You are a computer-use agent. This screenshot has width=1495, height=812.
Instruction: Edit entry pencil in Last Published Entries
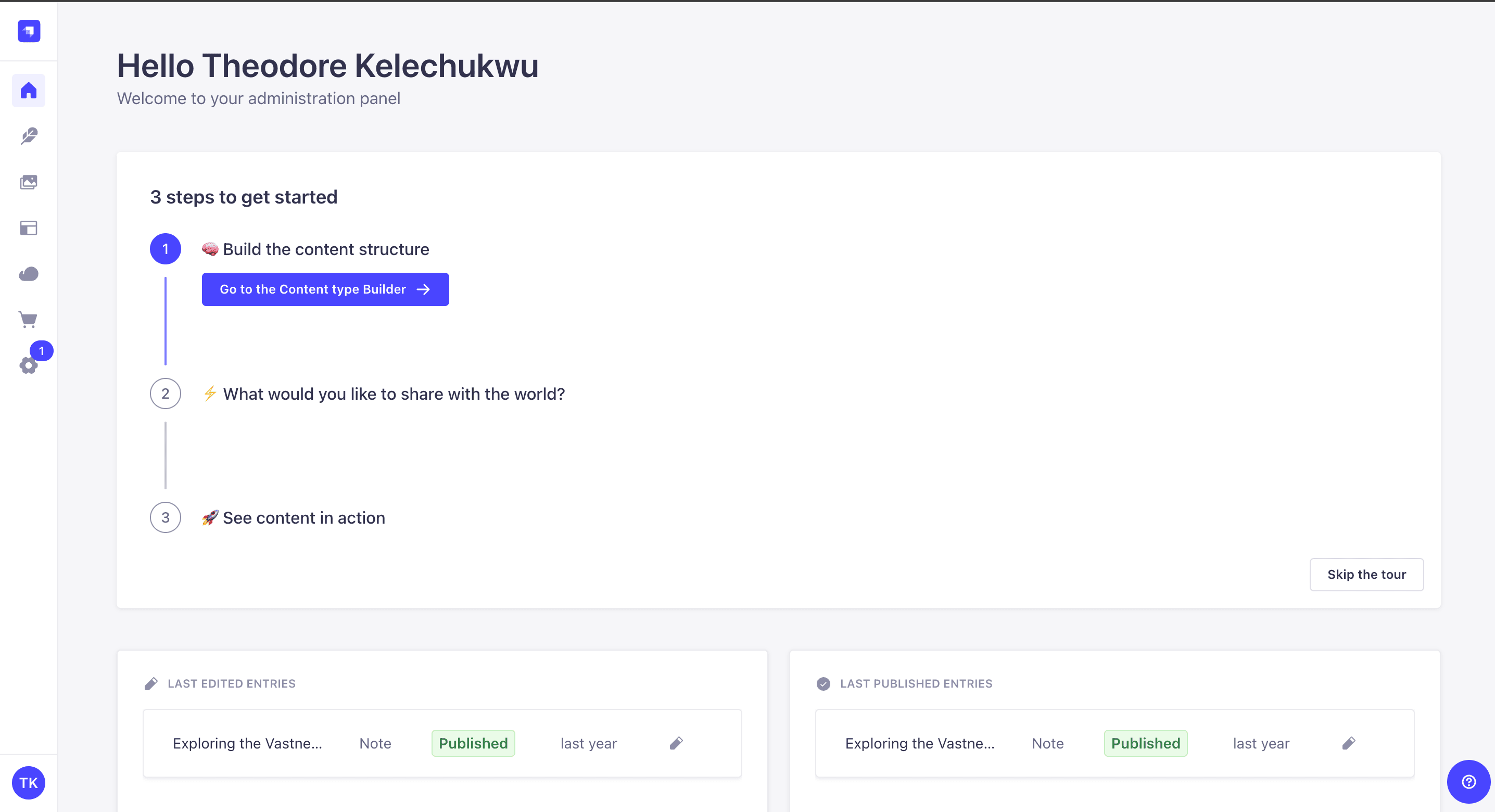[1348, 743]
